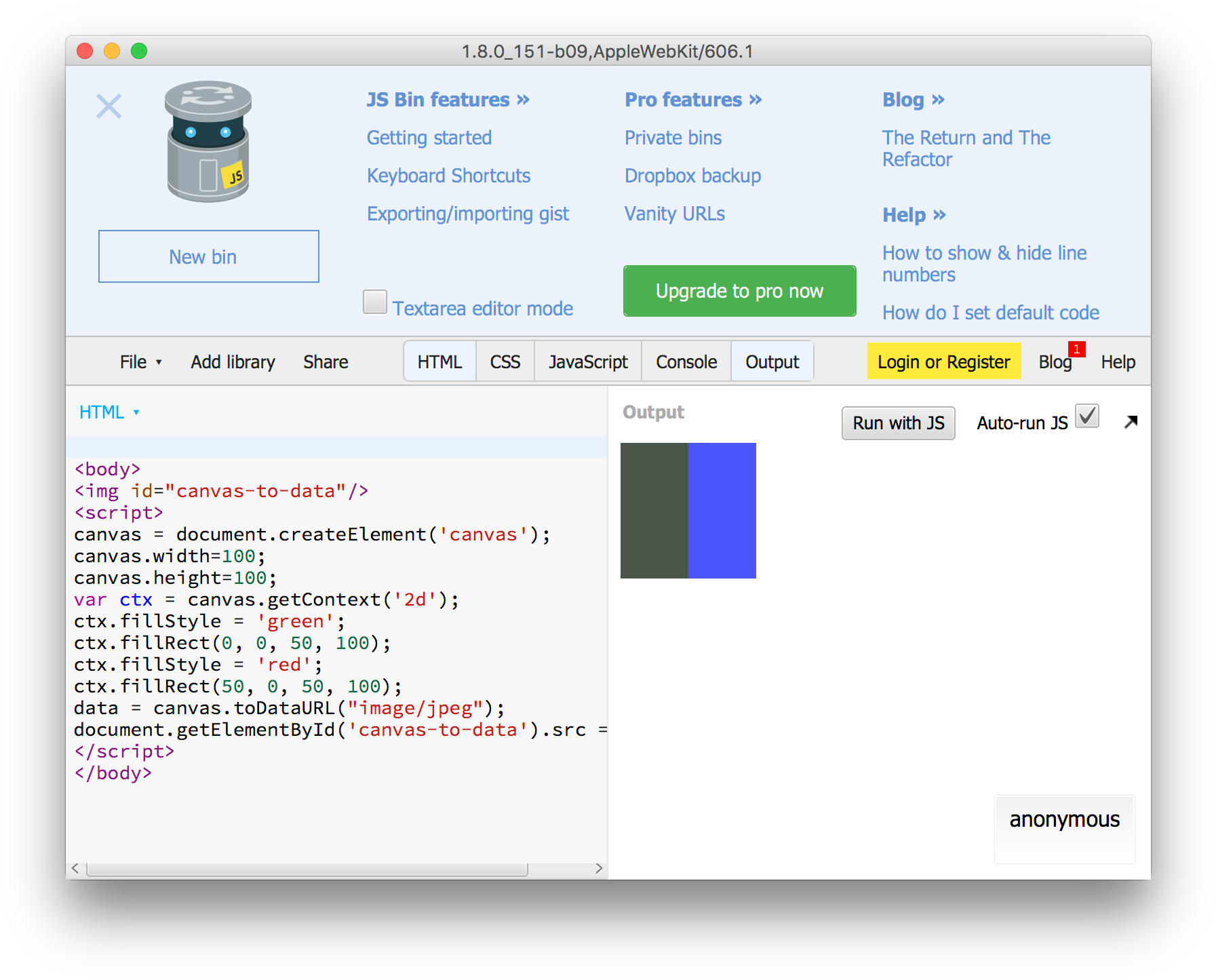The height and width of the screenshot is (980, 1216).
Task: Open the Blog » heading link
Action: click(x=914, y=100)
